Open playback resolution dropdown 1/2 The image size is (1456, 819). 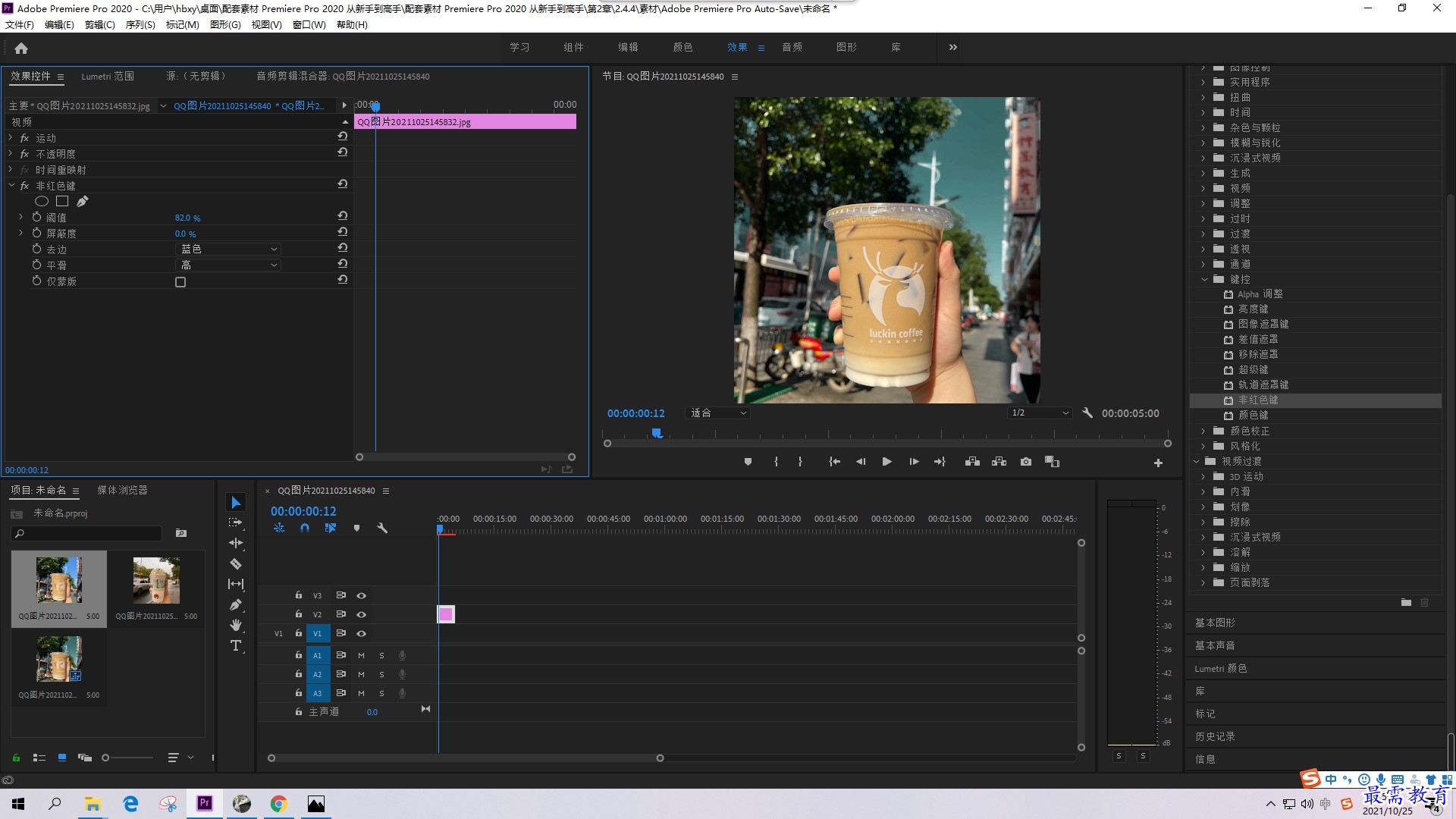pos(1040,413)
